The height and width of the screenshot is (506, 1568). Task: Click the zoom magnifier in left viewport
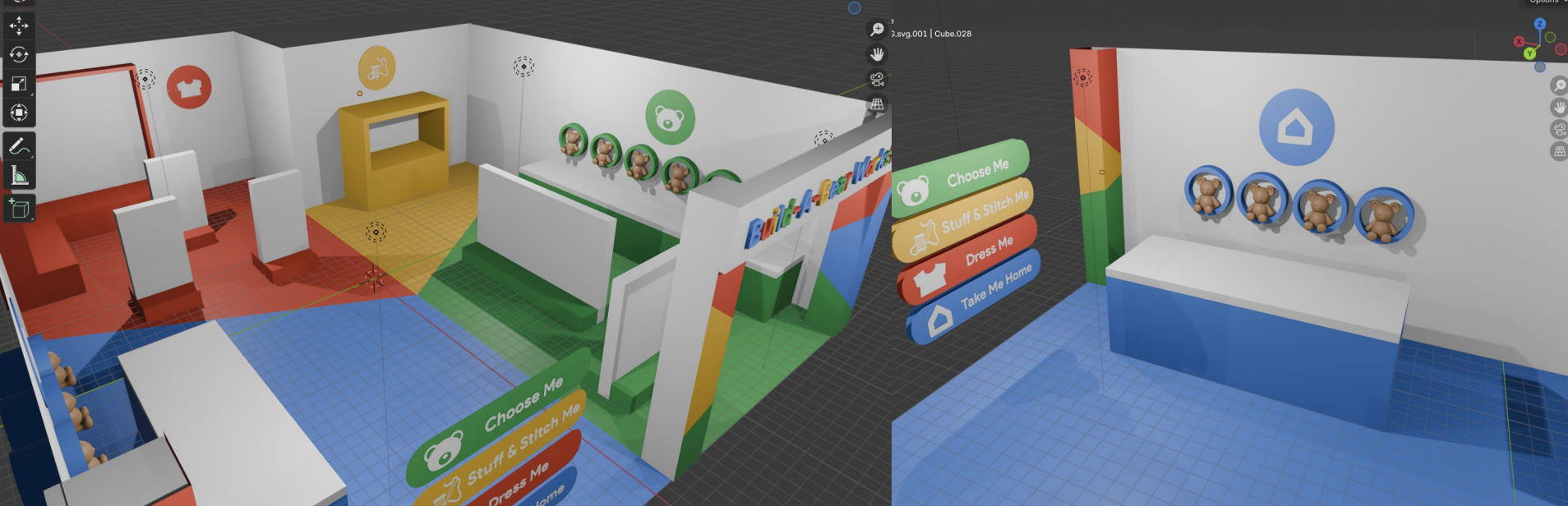(x=877, y=30)
